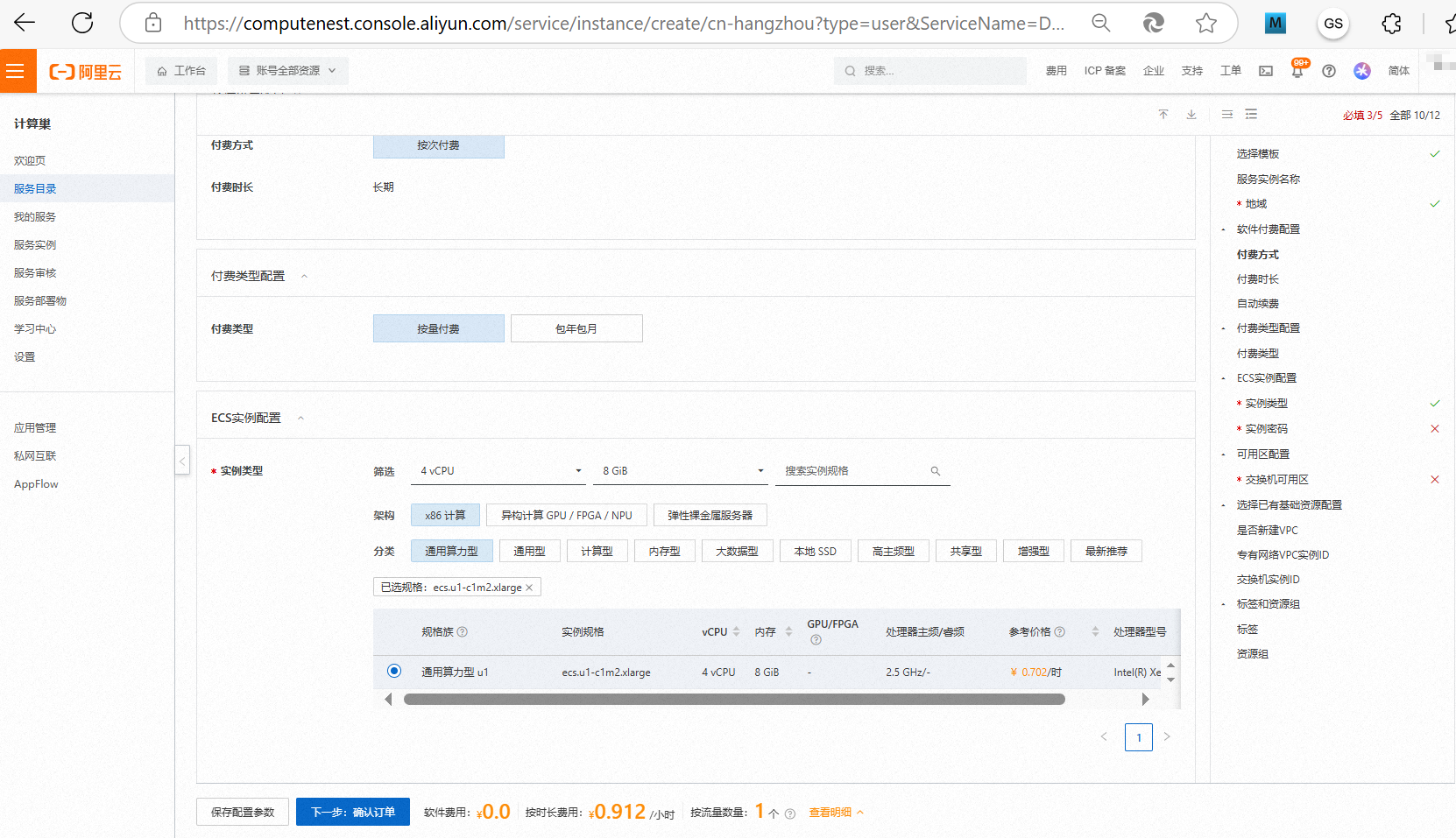Collapse 软件付费配置 in the right outline
1456x838 pixels.
coord(1223,229)
